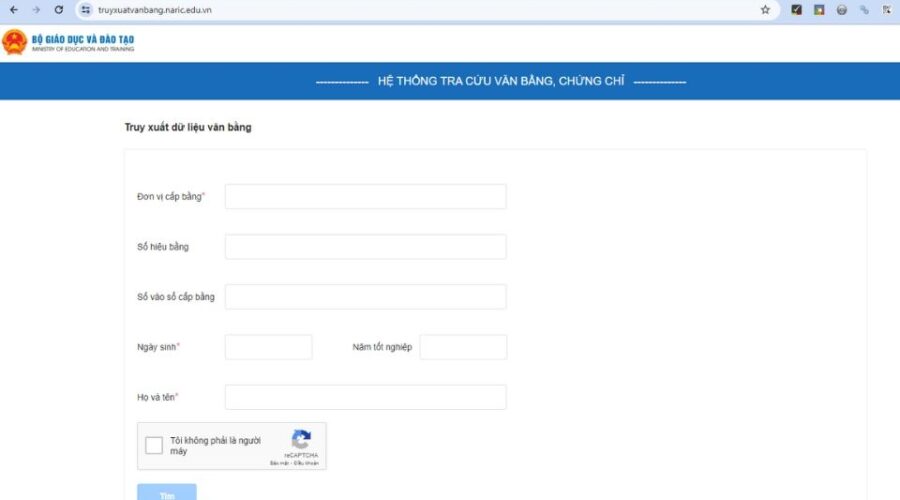The image size is (900, 500).
Task: Click the browser forward arrow
Action: click(x=36, y=10)
